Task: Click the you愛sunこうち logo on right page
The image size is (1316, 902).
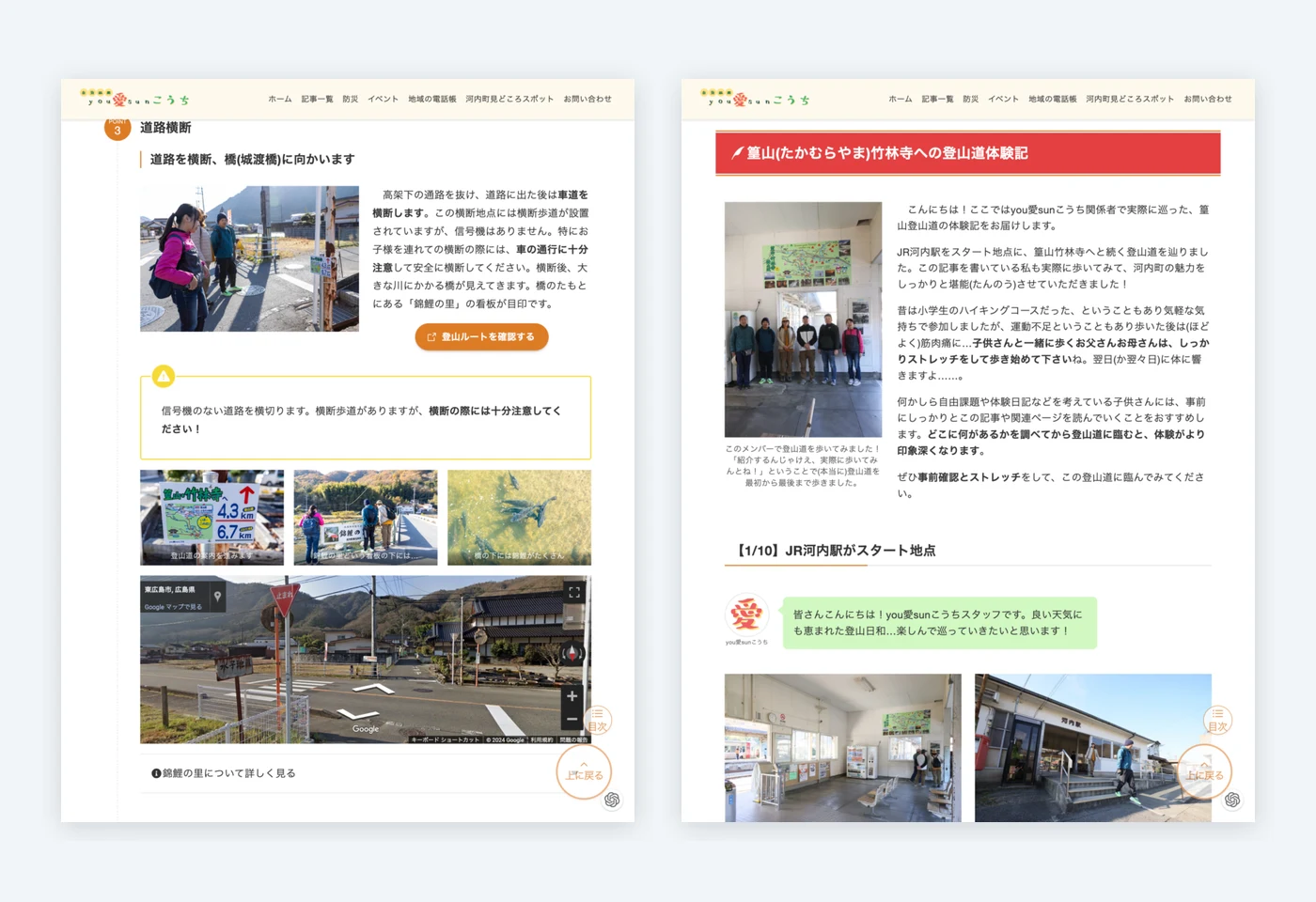Action: point(756,98)
